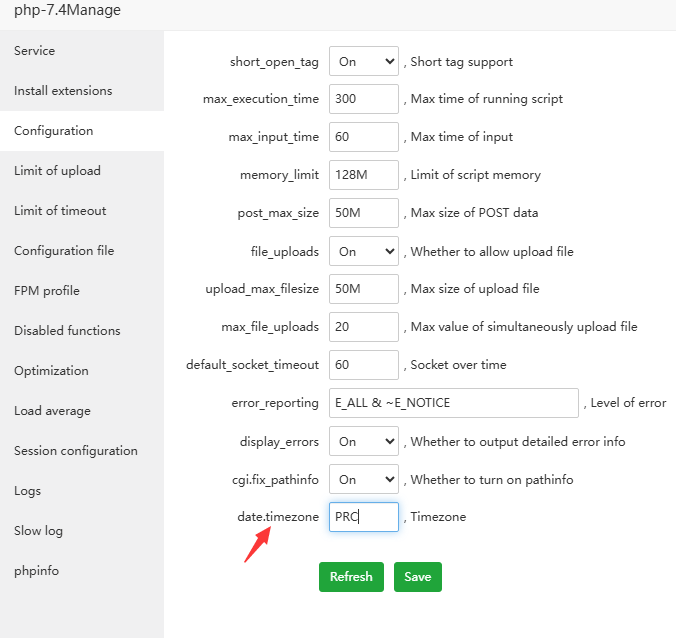Go to Install extensions section
The width and height of the screenshot is (676, 638).
tap(63, 91)
